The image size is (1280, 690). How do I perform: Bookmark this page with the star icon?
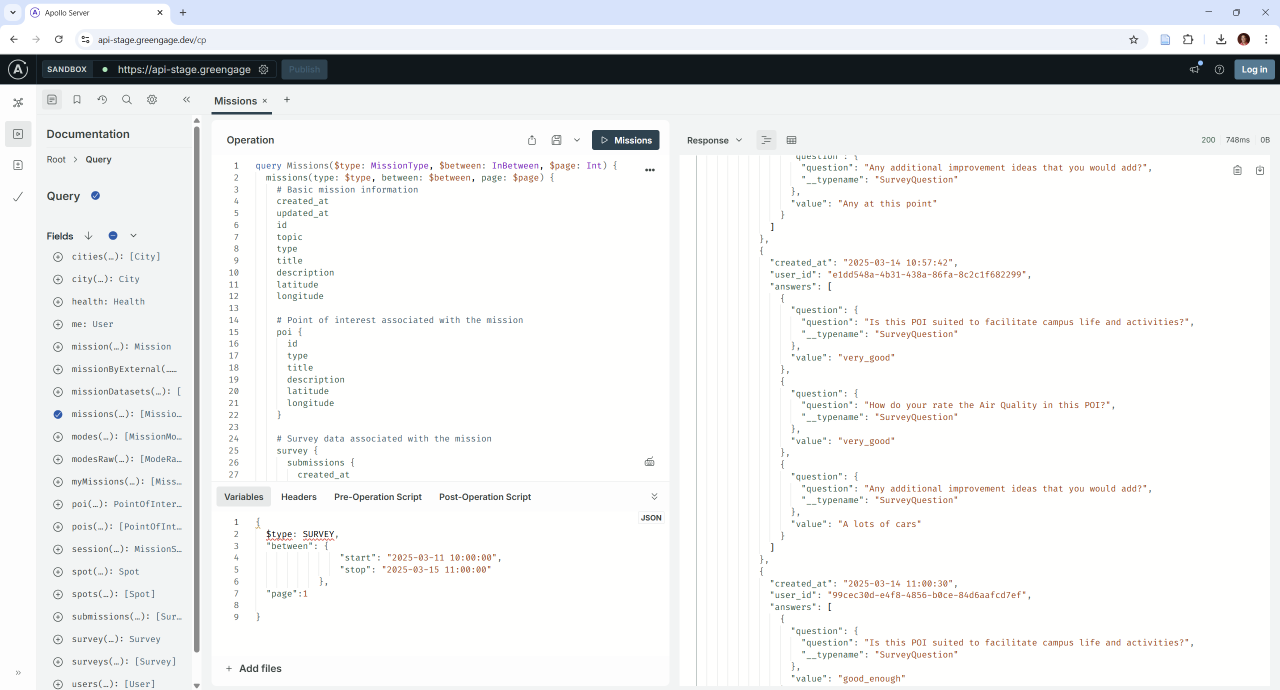point(1133,39)
